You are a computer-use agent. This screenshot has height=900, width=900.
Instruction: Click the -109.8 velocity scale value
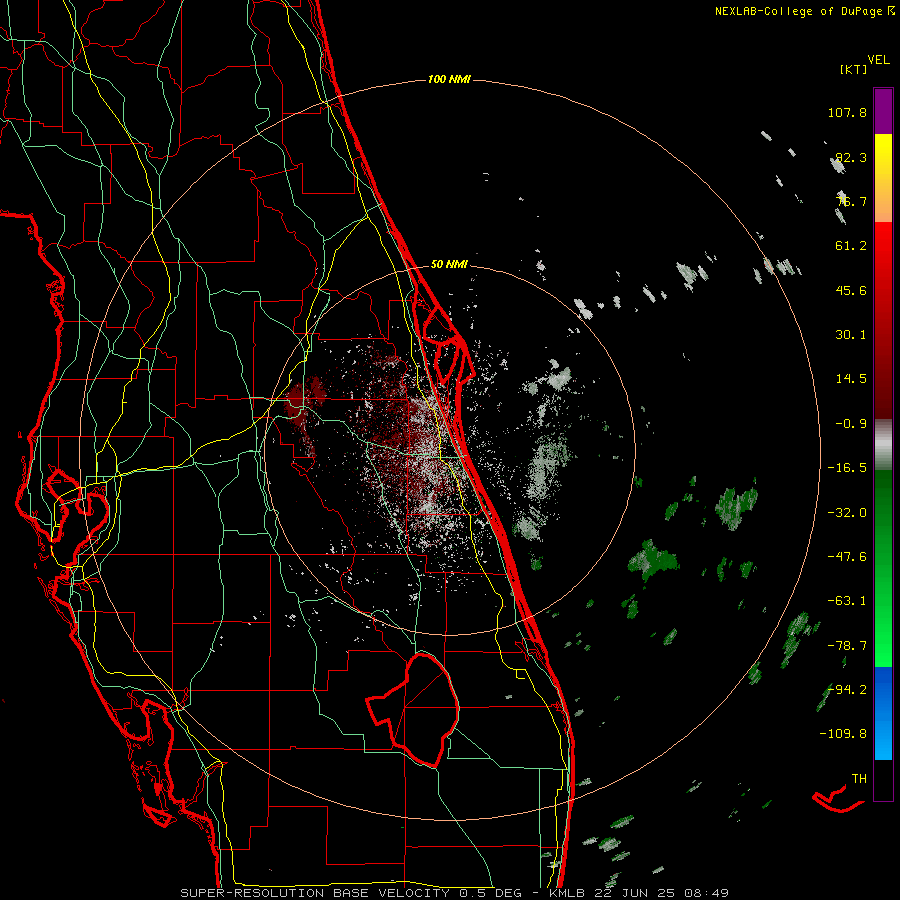pyautogui.click(x=843, y=734)
